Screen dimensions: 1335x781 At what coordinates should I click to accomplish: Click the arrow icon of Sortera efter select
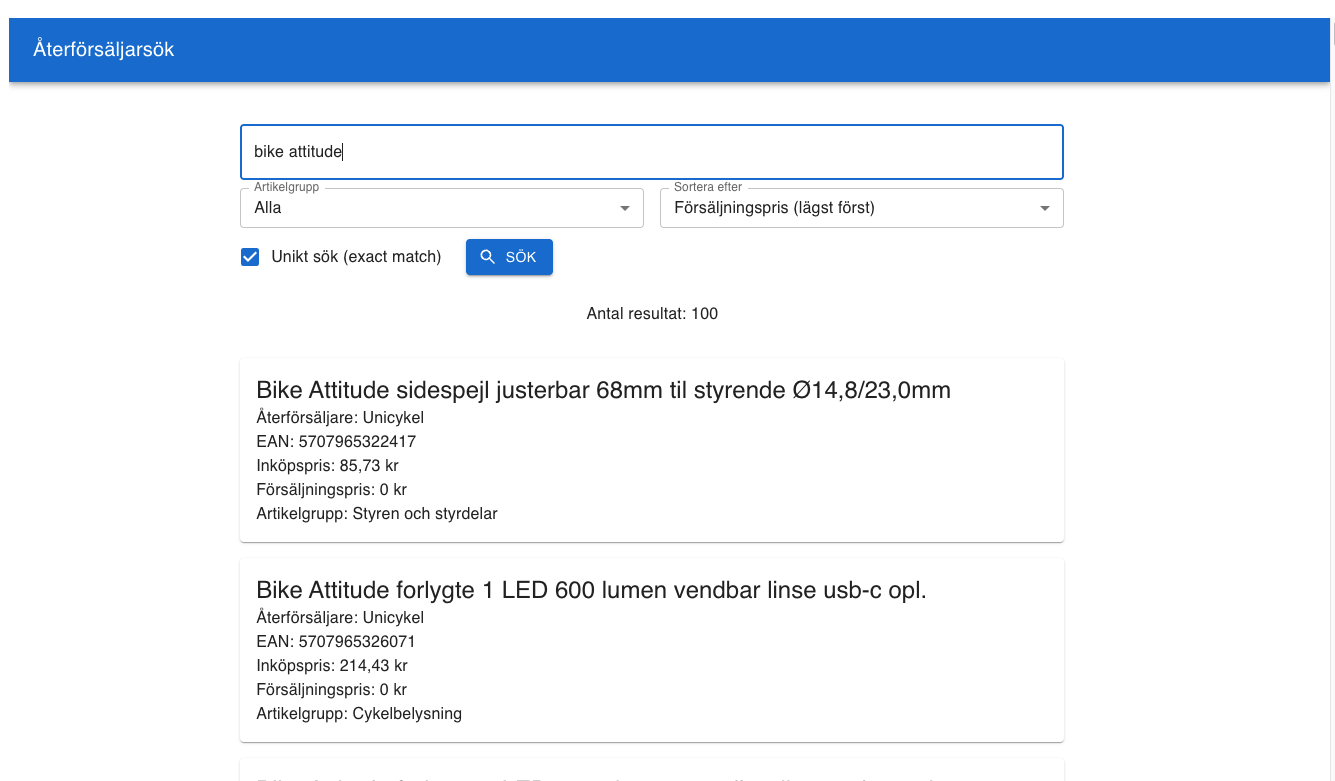(1045, 208)
